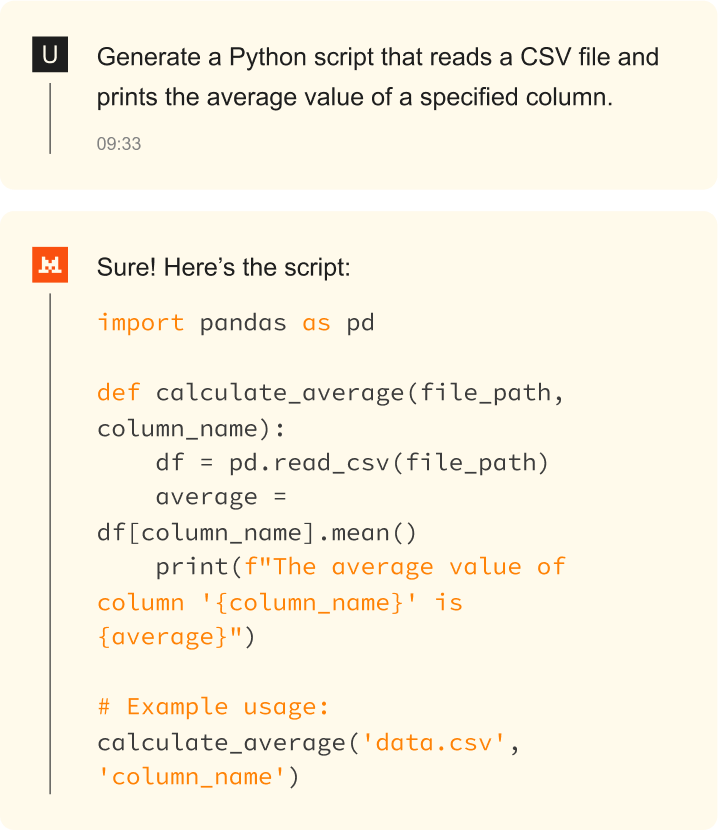Click the user's prompt about the CSV file
The height and width of the screenshot is (830, 718).
pyautogui.click(x=377, y=77)
